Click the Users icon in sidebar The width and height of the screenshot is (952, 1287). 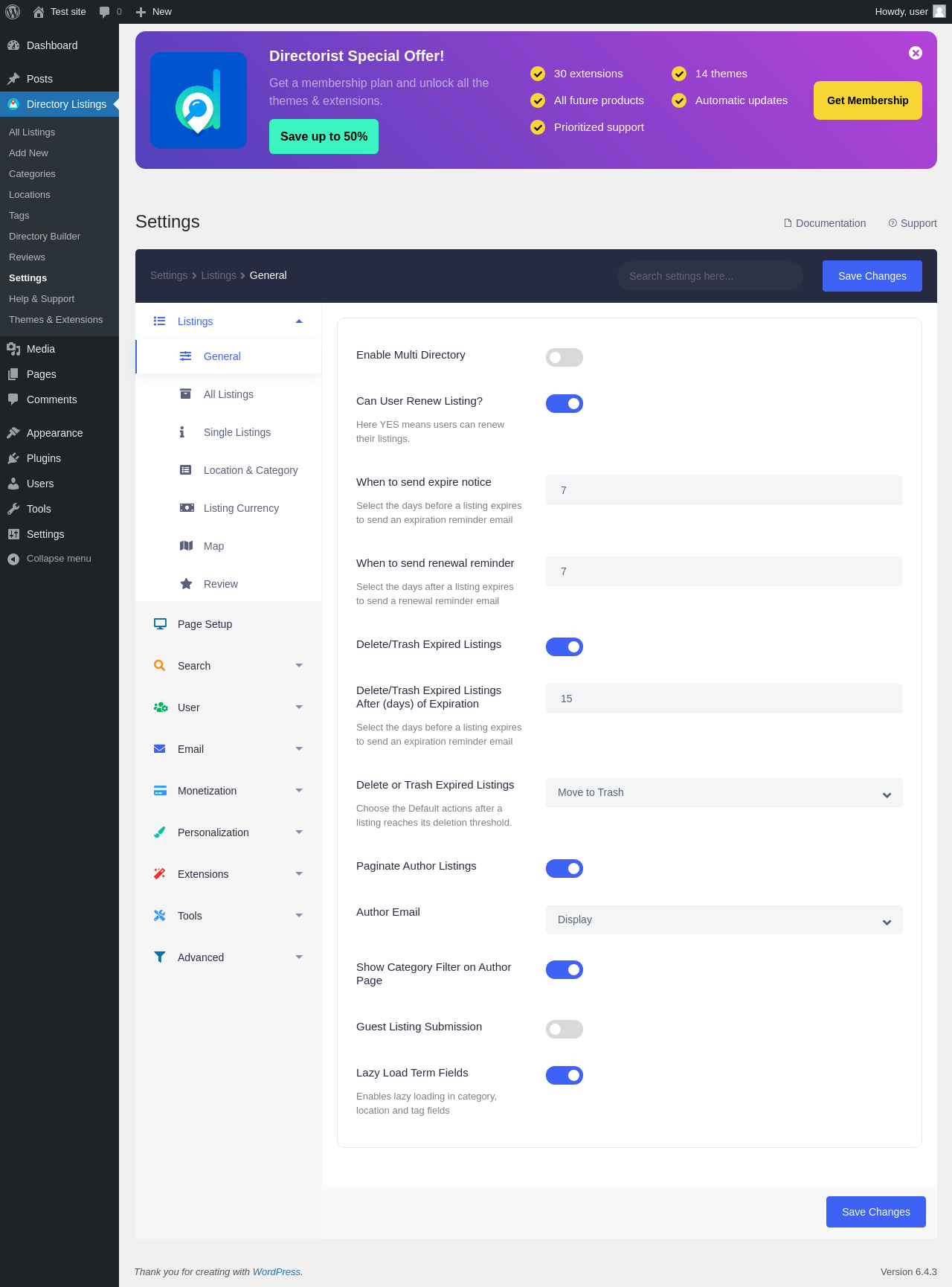coord(13,484)
